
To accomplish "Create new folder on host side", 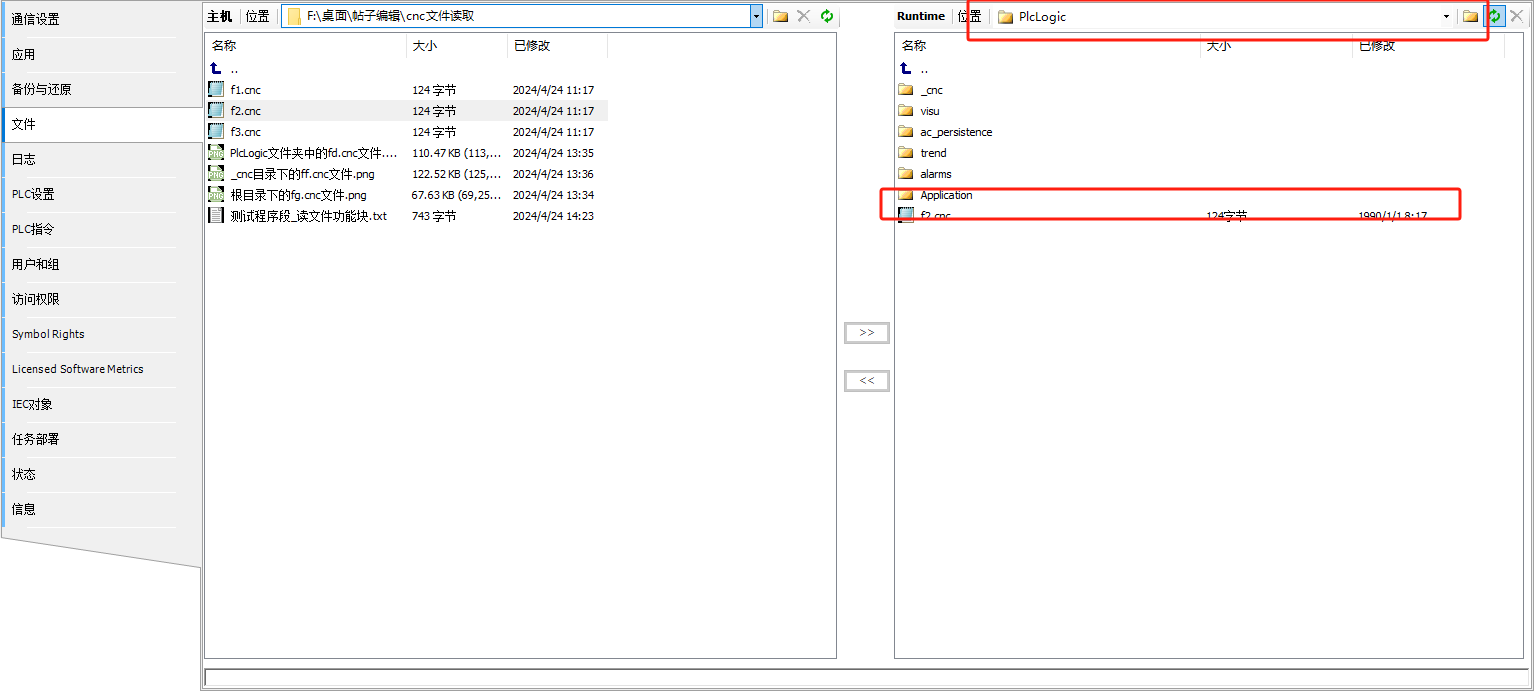I will click(780, 16).
